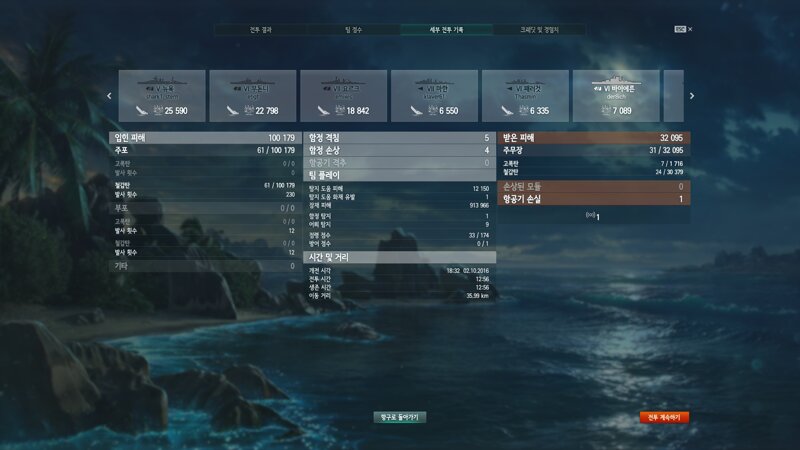Image resolution: width=800 pixels, height=450 pixels.
Task: Click the sunk marker on 22 798 card
Action: (x=233, y=110)
